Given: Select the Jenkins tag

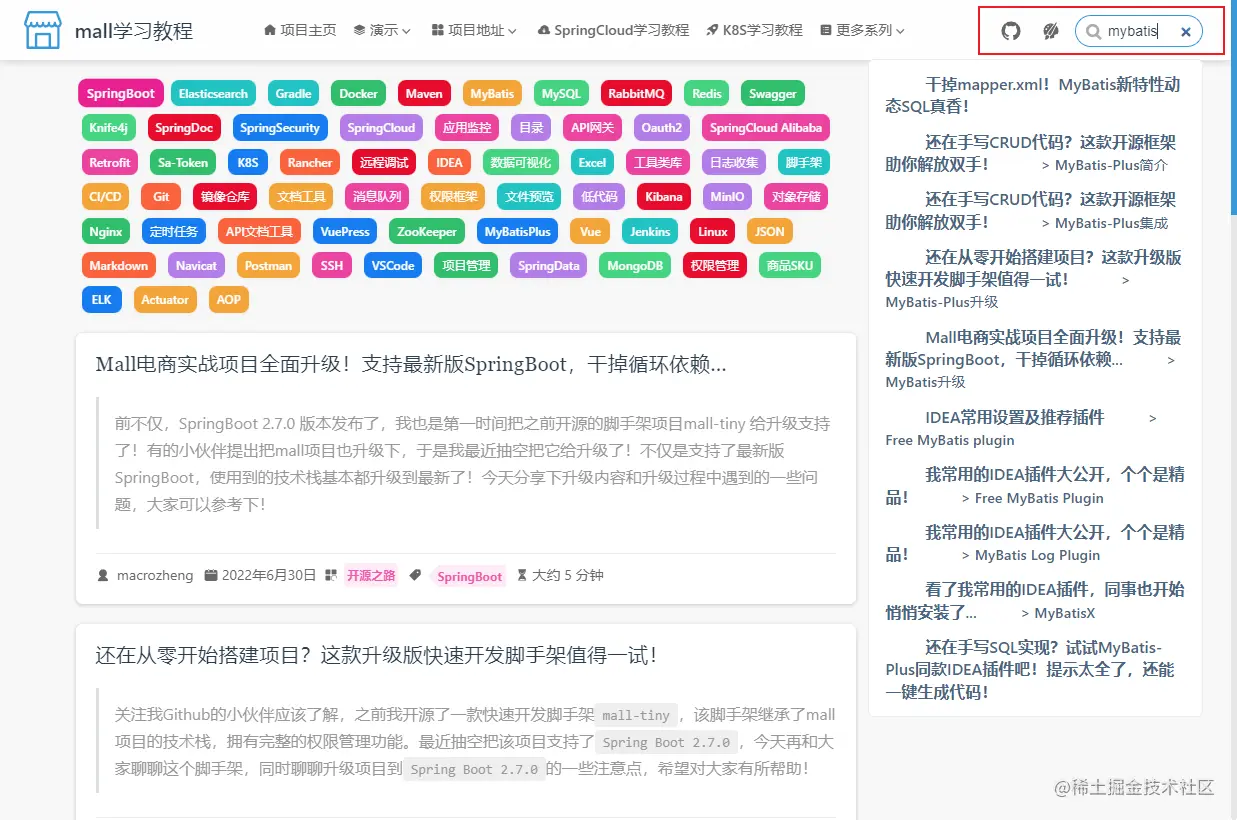Looking at the screenshot, I should [650, 231].
